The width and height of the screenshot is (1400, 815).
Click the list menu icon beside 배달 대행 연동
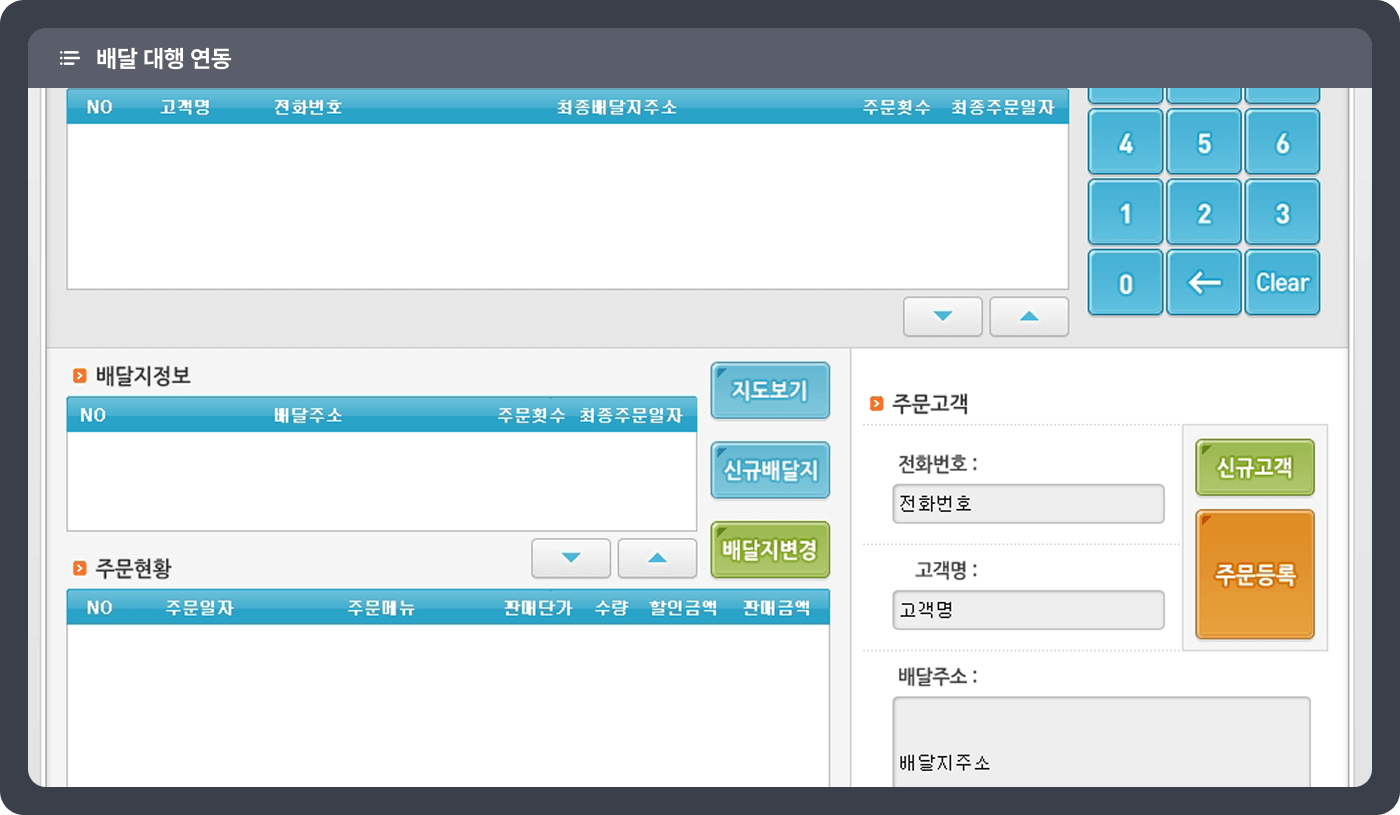pyautogui.click(x=69, y=58)
